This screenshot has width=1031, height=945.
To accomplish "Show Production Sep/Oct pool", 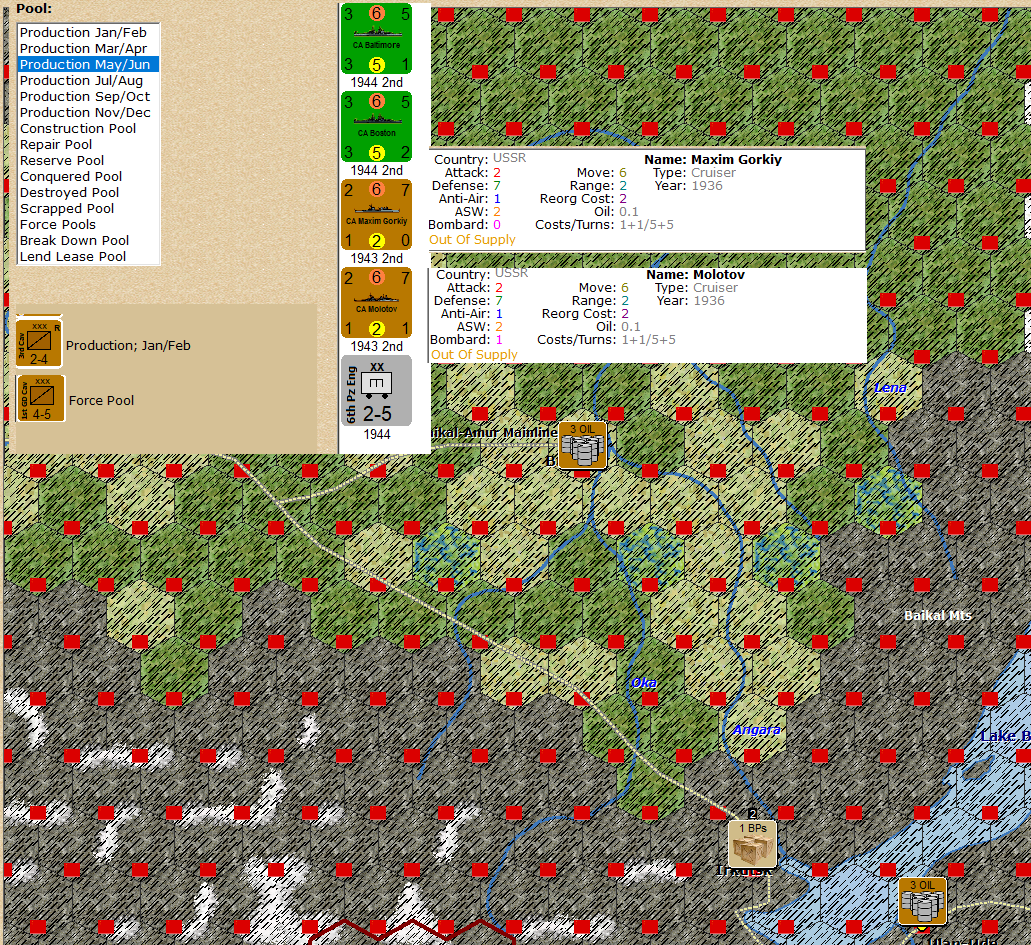I will [x=88, y=97].
